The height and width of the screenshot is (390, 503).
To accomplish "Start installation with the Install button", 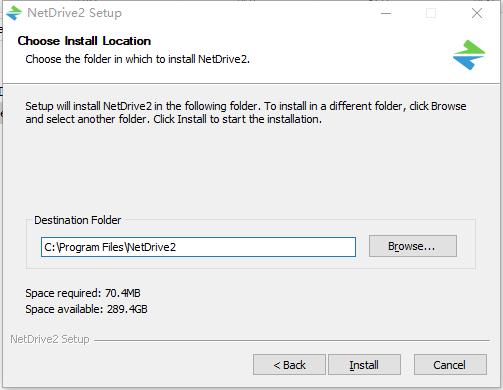I will click(x=364, y=365).
